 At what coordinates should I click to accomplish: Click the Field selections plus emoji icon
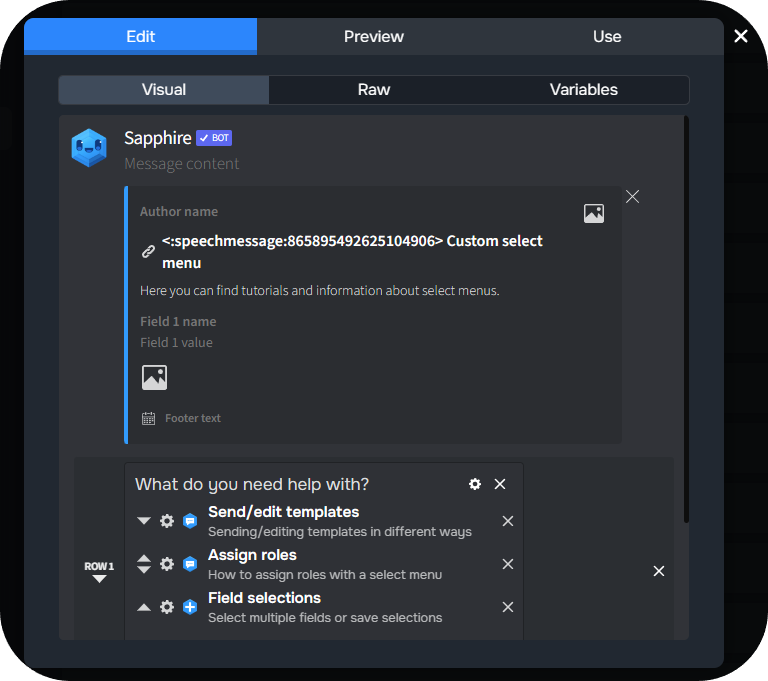click(190, 607)
